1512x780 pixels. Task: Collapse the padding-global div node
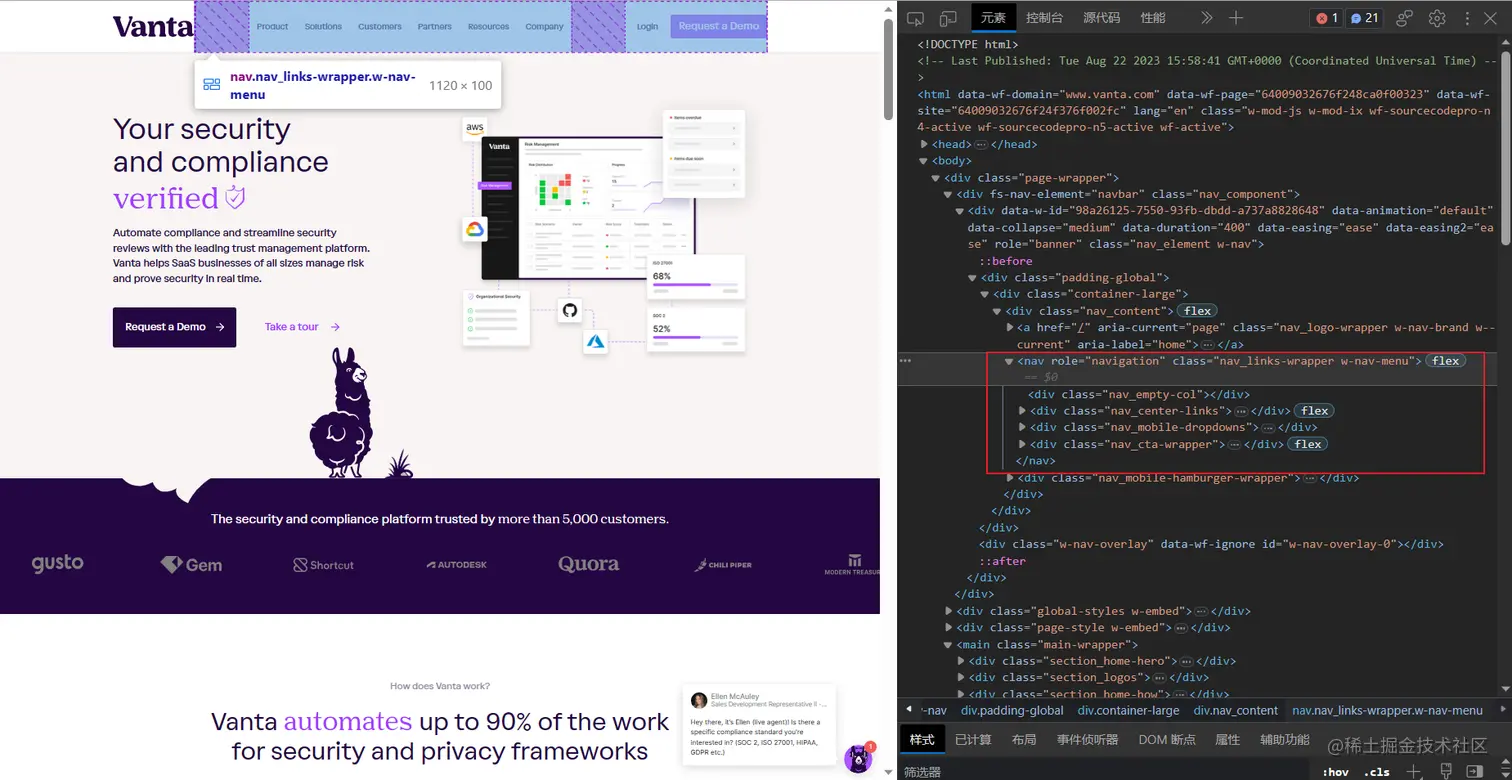[973, 277]
